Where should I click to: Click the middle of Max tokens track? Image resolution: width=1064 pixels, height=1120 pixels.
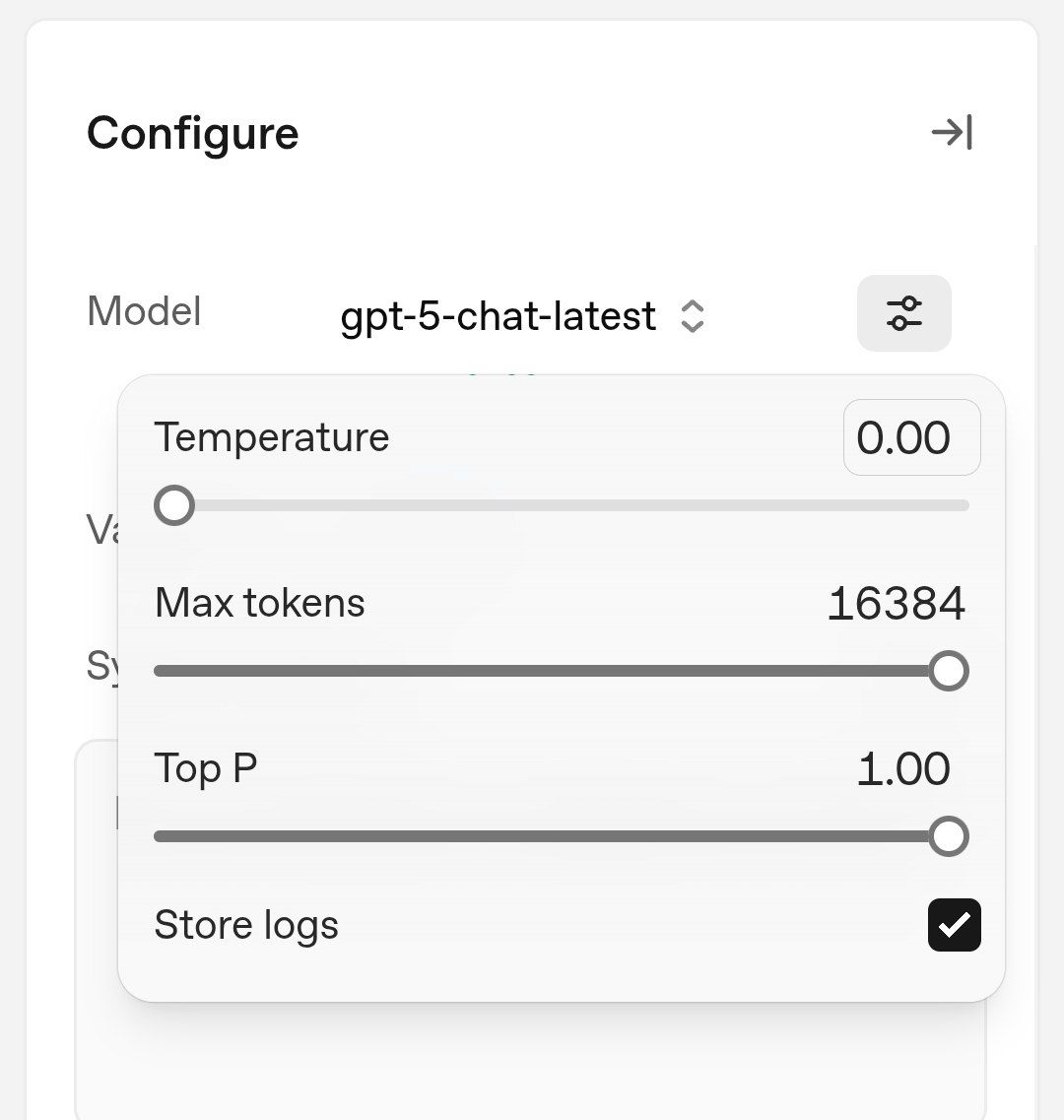(x=562, y=671)
